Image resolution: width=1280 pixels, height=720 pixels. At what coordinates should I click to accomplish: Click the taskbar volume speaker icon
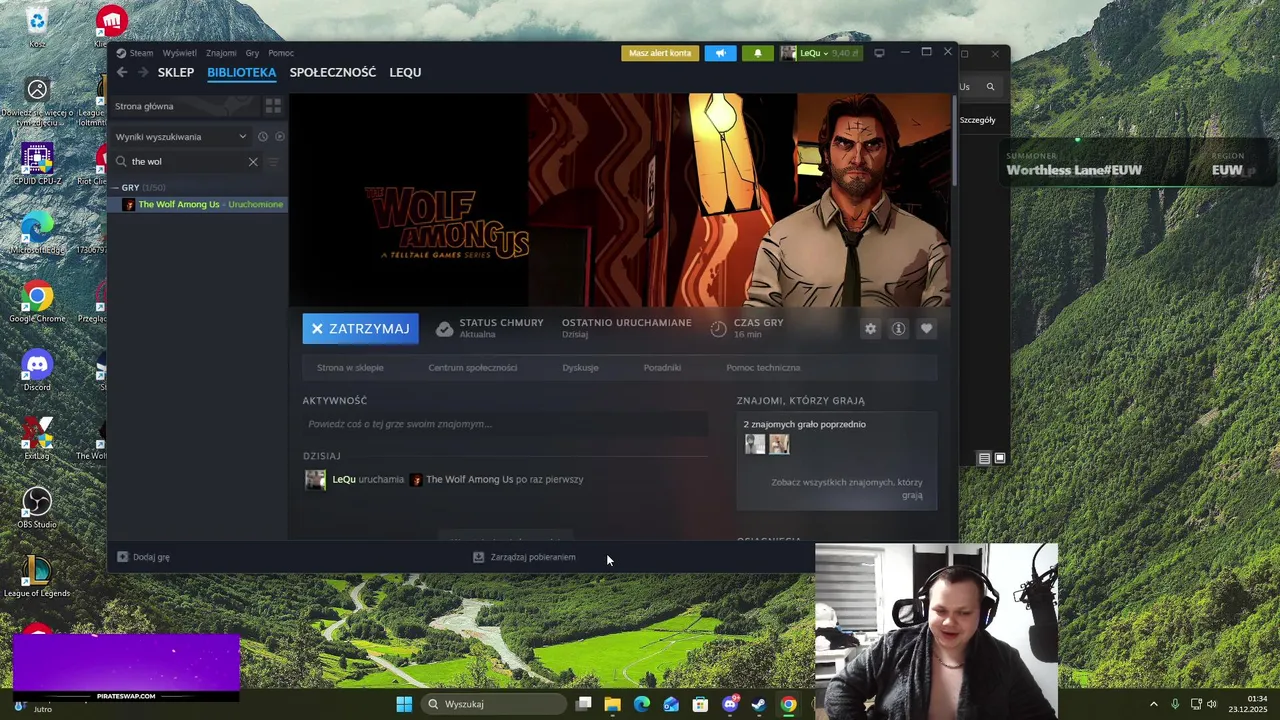pos(1211,704)
